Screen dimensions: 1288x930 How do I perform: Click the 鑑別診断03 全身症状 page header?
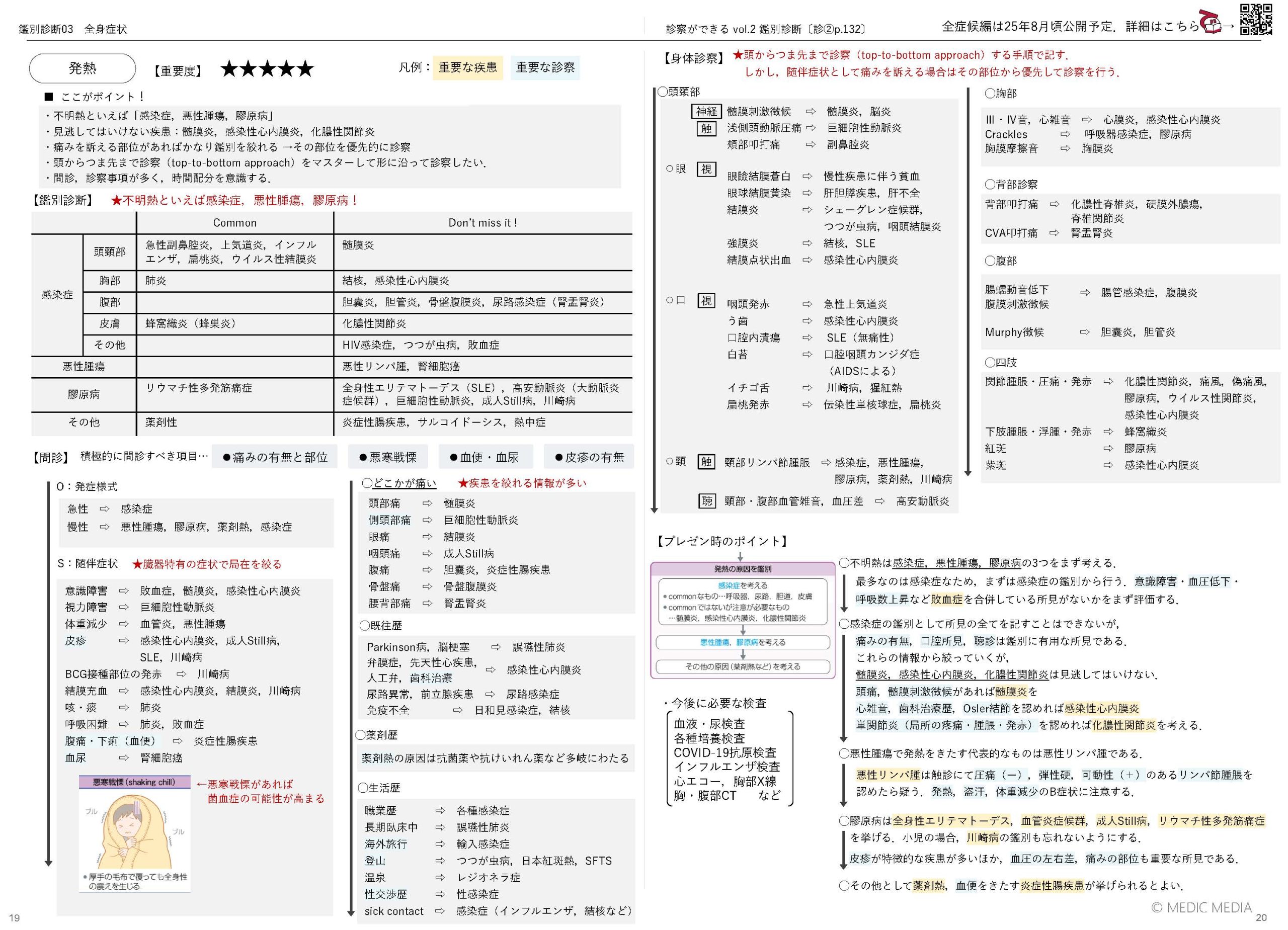(72, 29)
